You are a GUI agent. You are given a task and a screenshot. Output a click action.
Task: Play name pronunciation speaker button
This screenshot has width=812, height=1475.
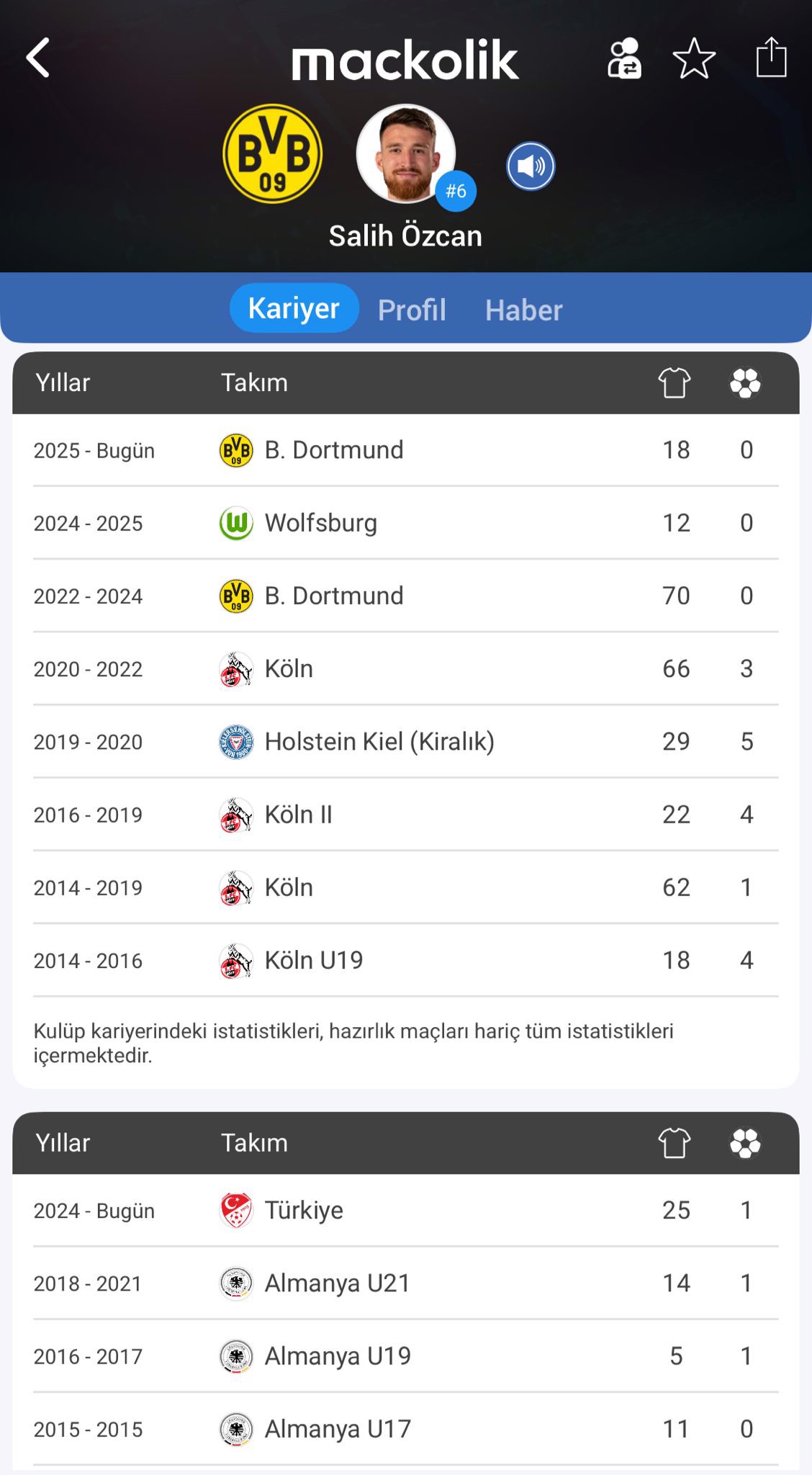coord(531,166)
